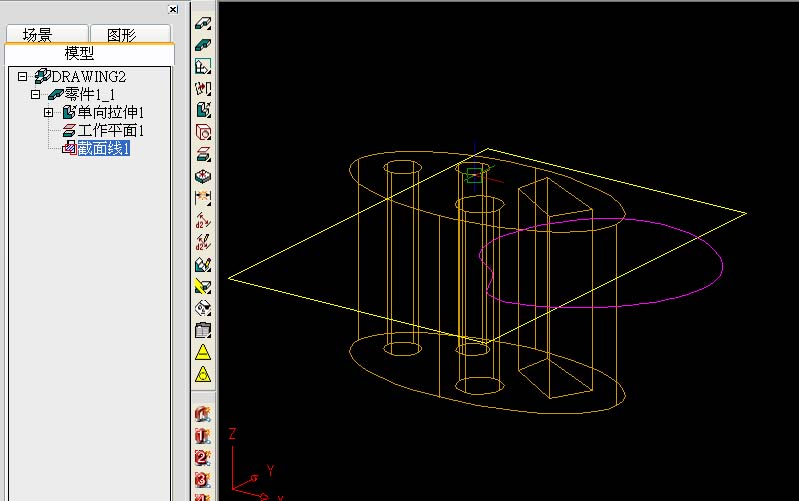The width and height of the screenshot is (799, 501).
Task: Select the sketch profile tool with arrows
Action: pyautogui.click(x=203, y=67)
